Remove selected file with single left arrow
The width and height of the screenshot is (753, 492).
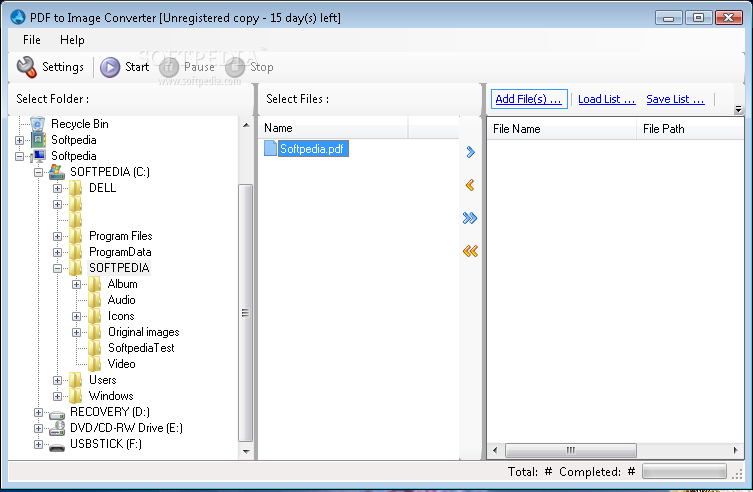[x=470, y=185]
